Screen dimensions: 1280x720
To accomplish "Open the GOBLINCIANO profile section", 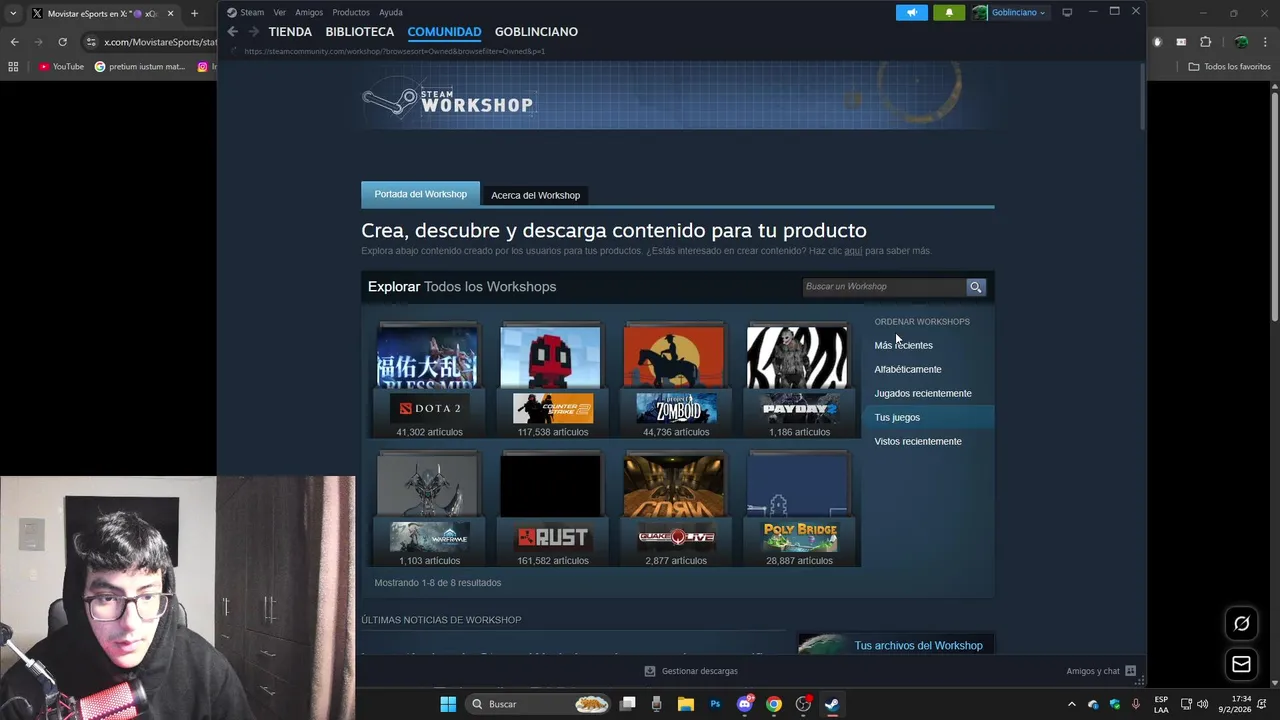I will coord(536,32).
